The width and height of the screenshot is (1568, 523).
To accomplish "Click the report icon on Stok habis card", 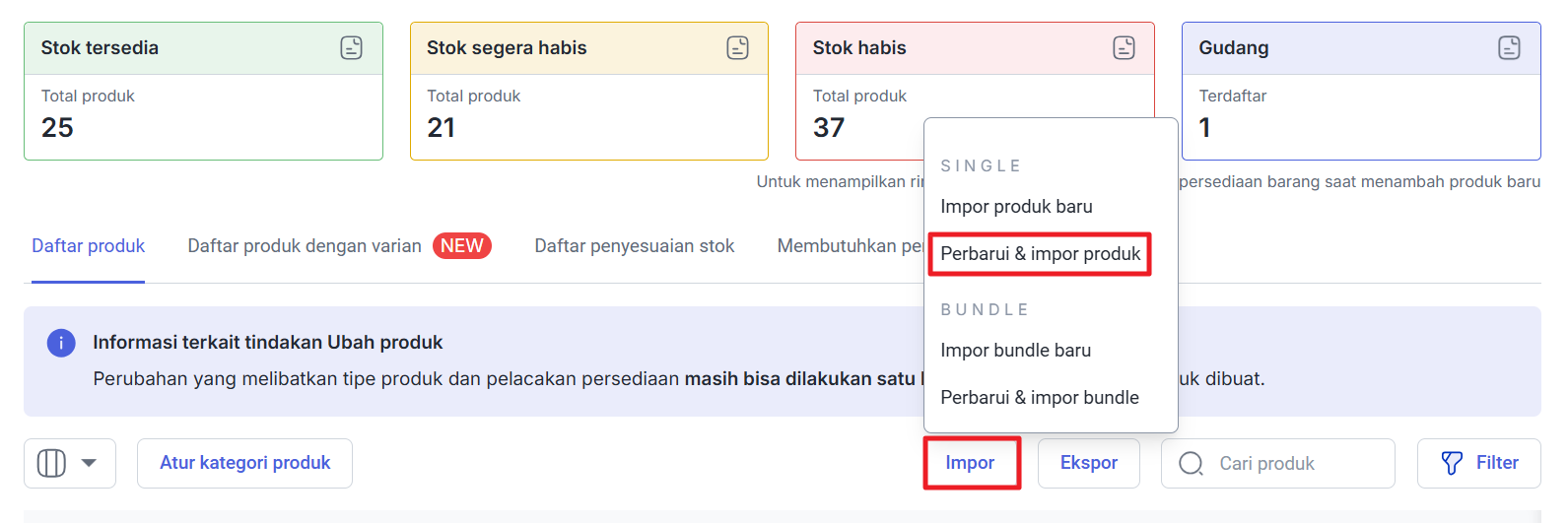I will [1124, 47].
